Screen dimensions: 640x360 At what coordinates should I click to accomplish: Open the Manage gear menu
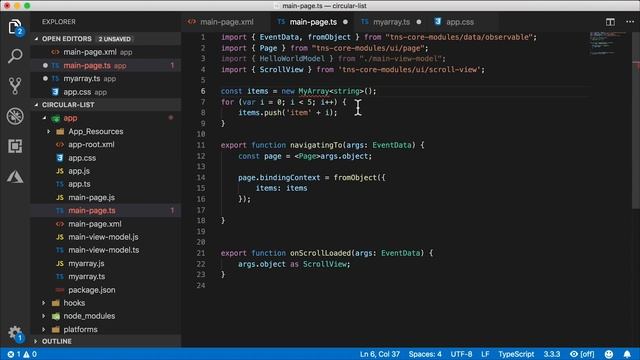[x=15, y=333]
